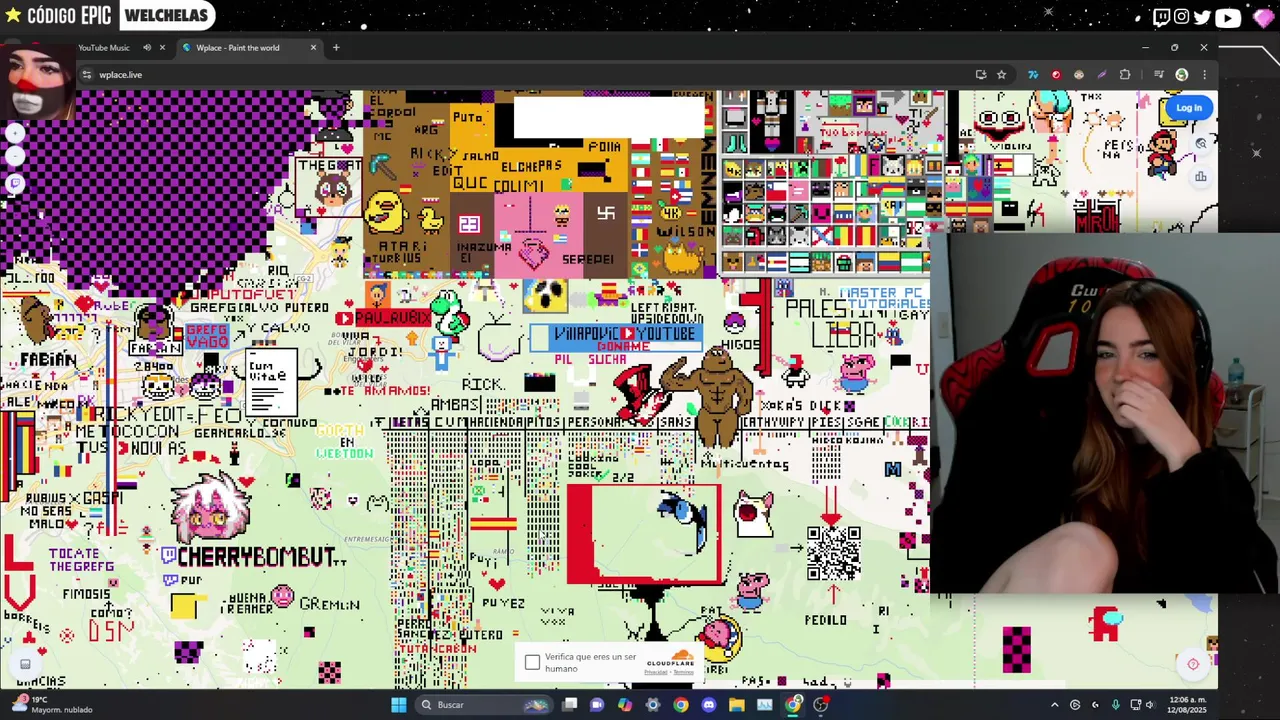
Task: Open Task View from the taskbar
Action: pyautogui.click(x=569, y=705)
